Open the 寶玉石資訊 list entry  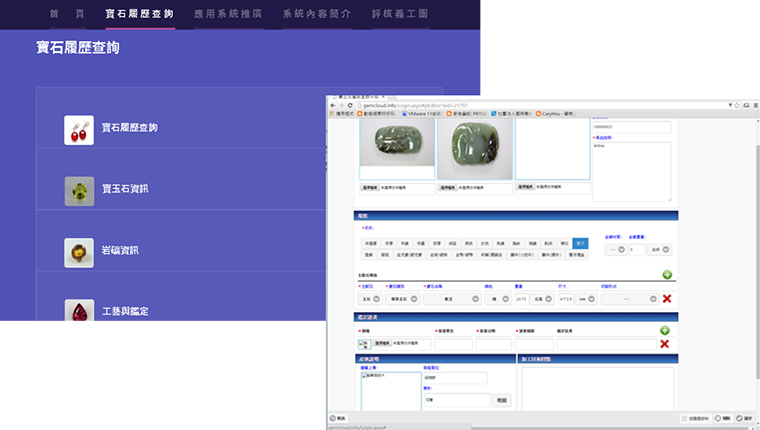pos(125,189)
